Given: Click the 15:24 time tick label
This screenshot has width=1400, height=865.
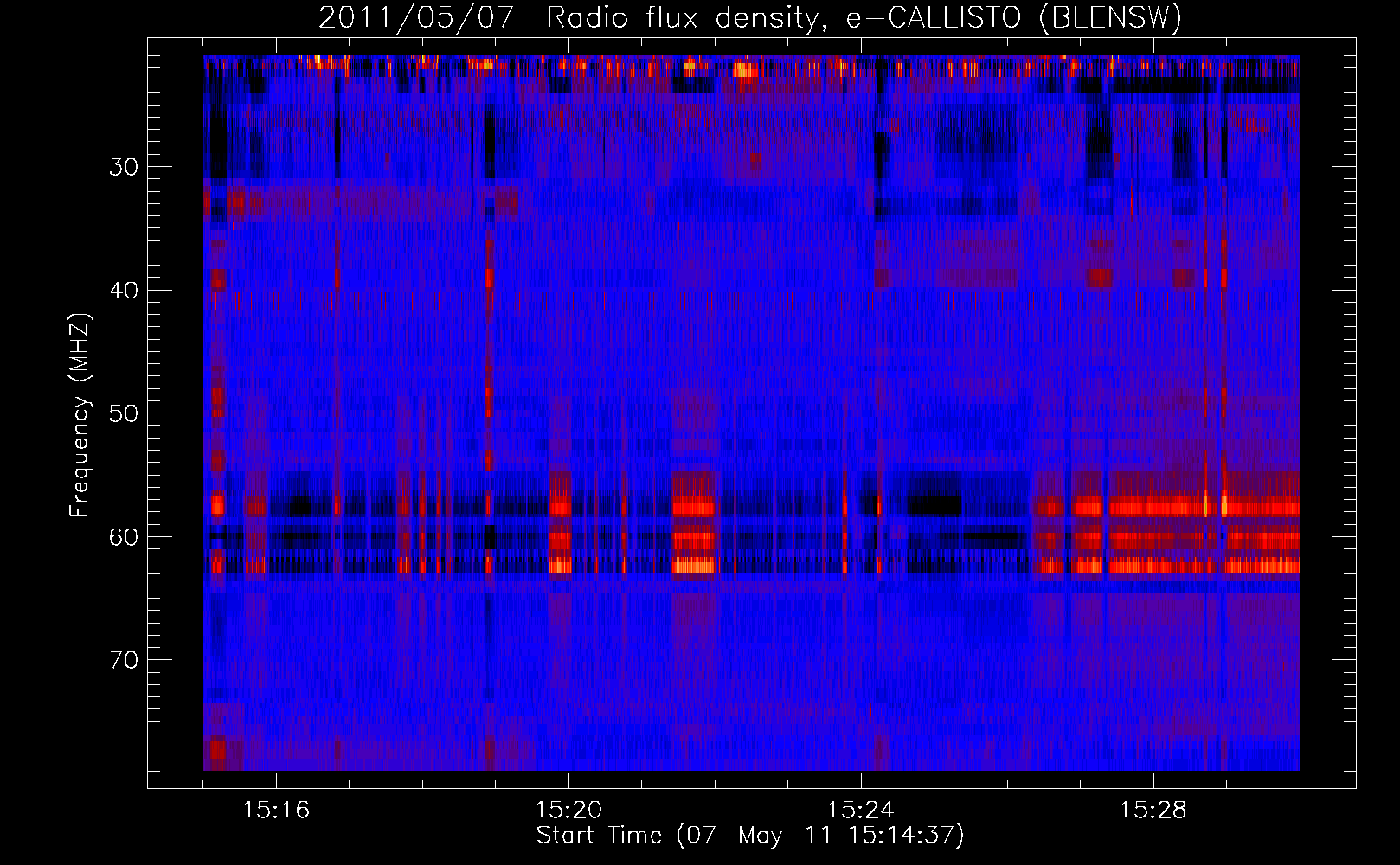Looking at the screenshot, I should pos(861,811).
